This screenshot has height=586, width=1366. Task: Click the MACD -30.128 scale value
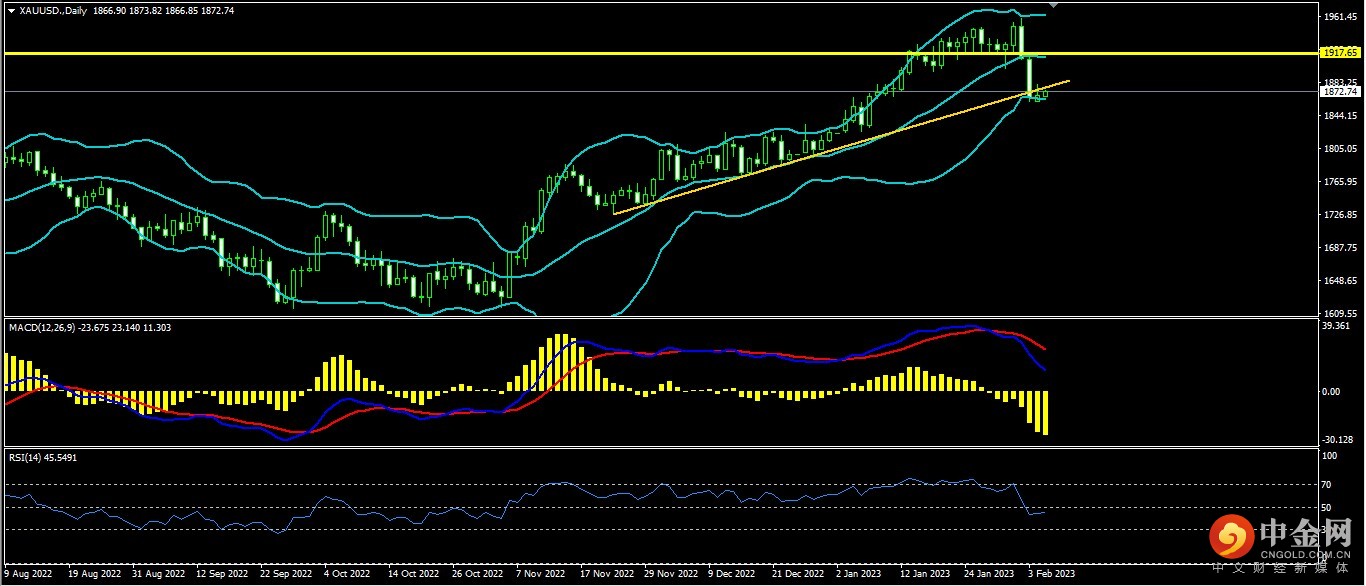click(1335, 440)
